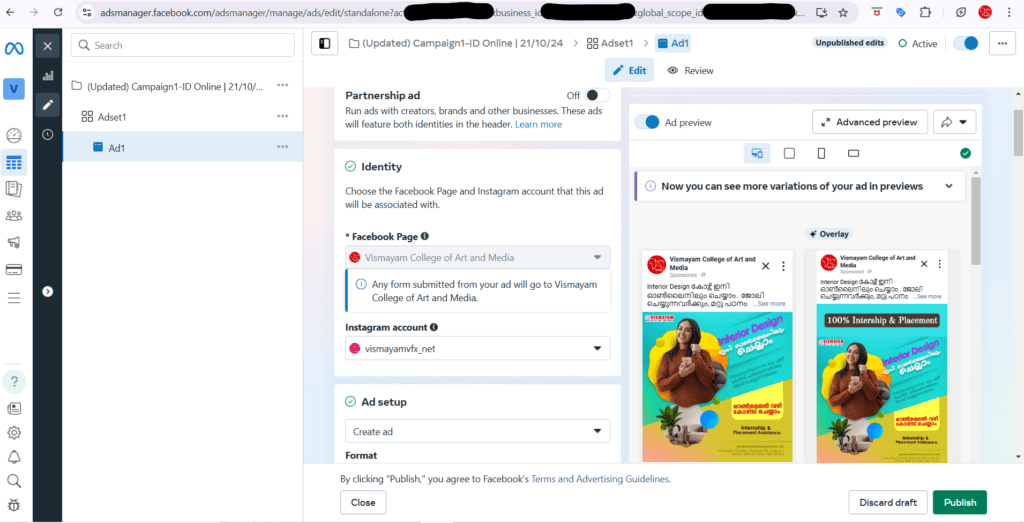Image resolution: width=1024 pixels, height=523 pixels.
Task: Open options menu for Adset1 row
Action: 282,116
